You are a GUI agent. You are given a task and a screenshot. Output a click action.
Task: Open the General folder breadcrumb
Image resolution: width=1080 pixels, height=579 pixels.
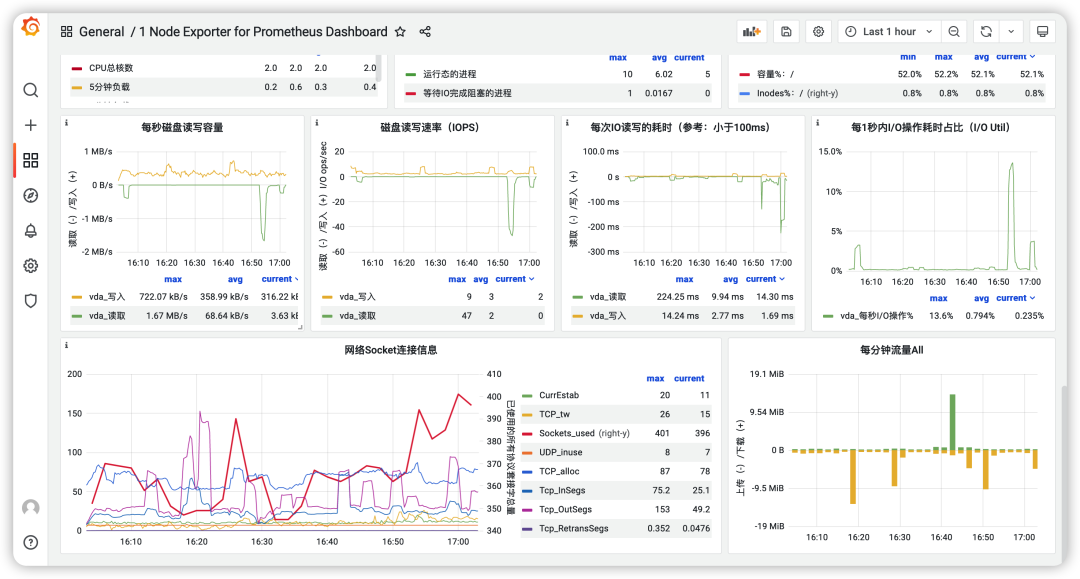(x=101, y=32)
